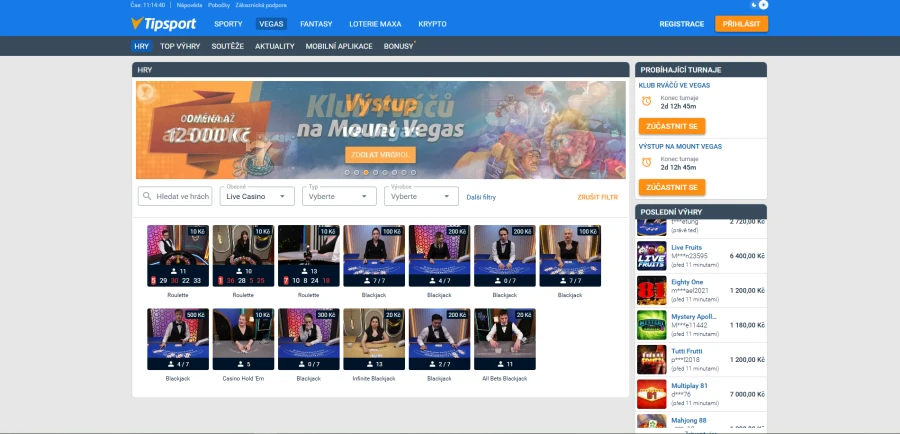Image resolution: width=900 pixels, height=434 pixels.
Task: Expand more filters via Další filtry
Action: coord(481,197)
